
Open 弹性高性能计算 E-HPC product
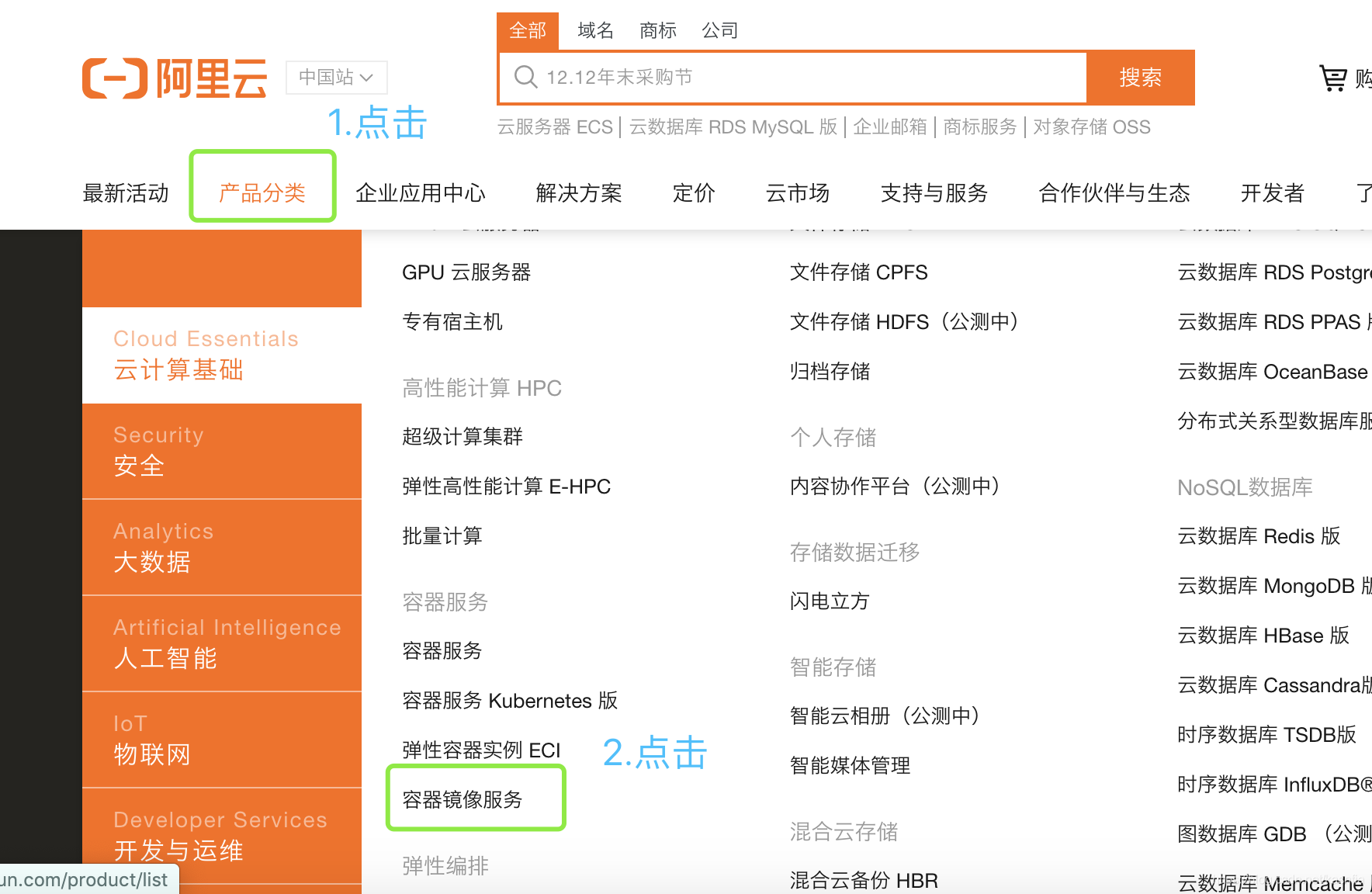click(506, 487)
